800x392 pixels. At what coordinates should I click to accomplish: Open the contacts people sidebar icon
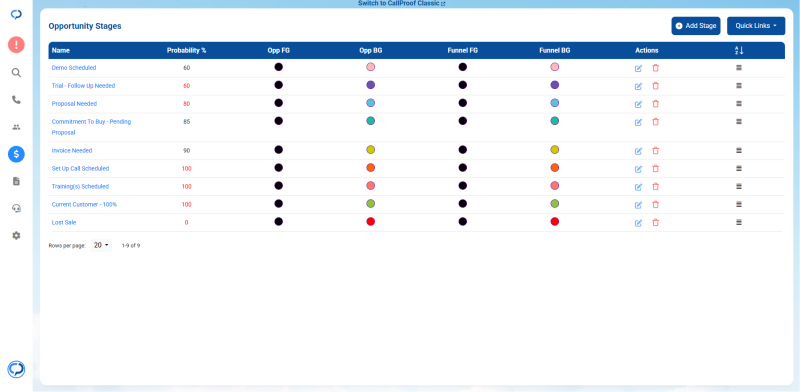[x=16, y=127]
